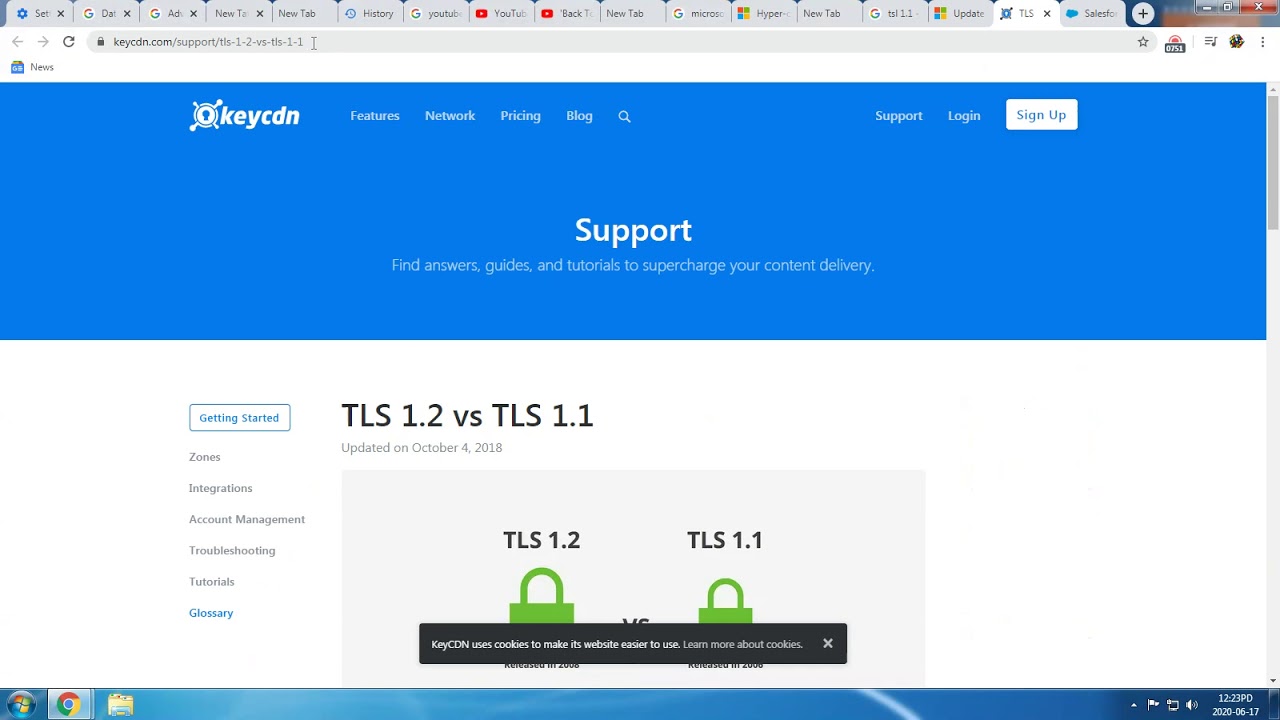Open the Glossary sidebar link
1280x720 pixels.
coord(211,613)
